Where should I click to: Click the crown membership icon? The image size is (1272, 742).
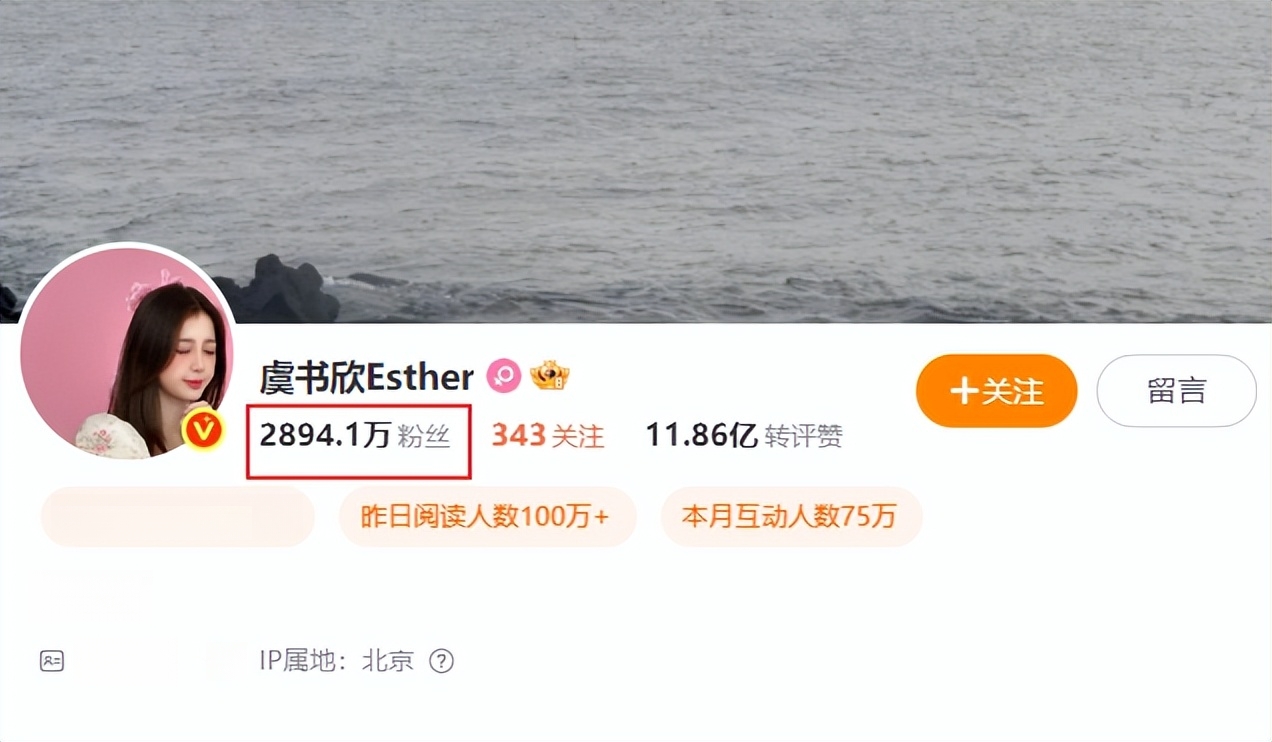pos(549,376)
